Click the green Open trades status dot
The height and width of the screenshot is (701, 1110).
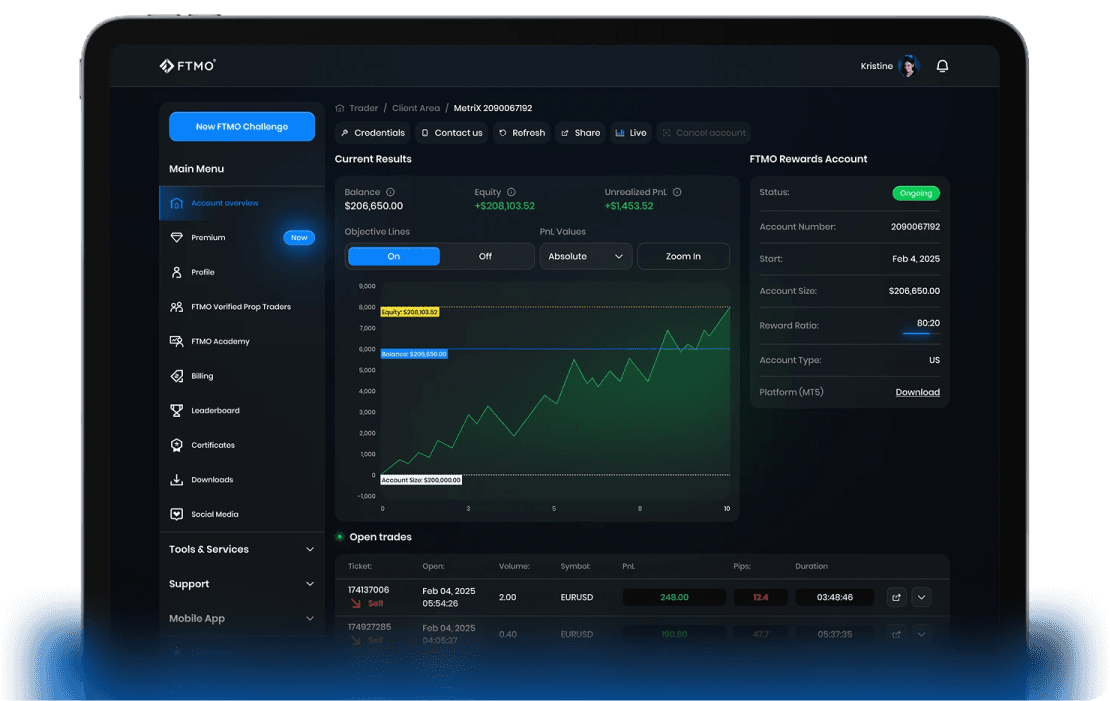(x=340, y=537)
